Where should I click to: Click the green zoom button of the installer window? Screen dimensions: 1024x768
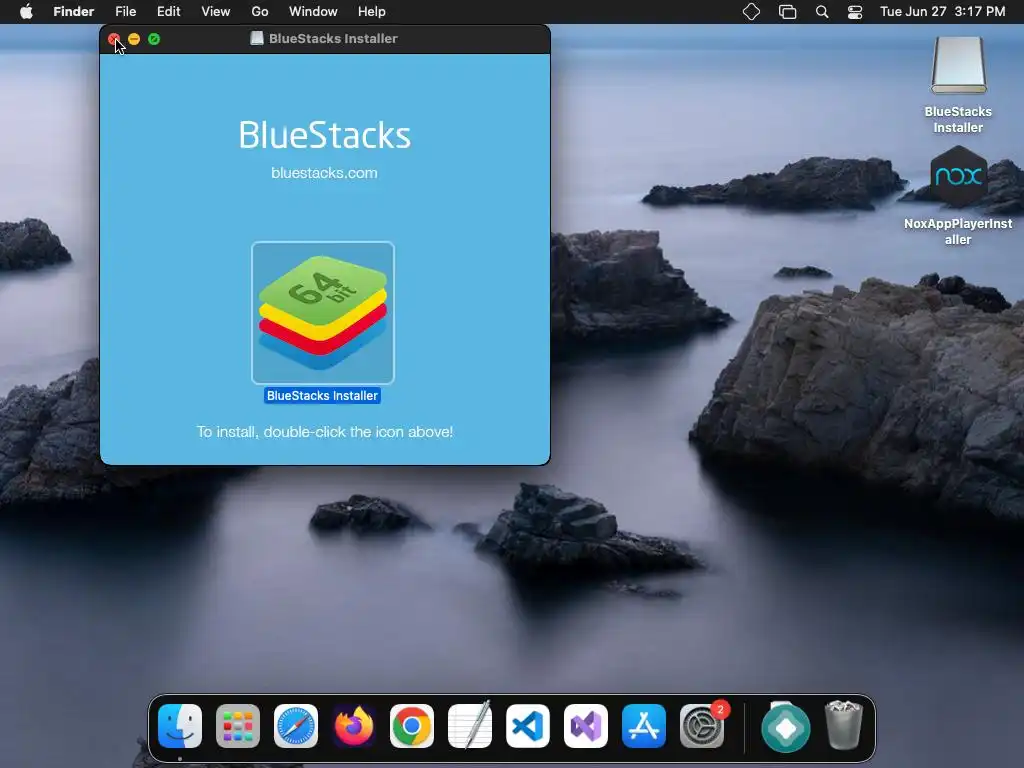154,39
